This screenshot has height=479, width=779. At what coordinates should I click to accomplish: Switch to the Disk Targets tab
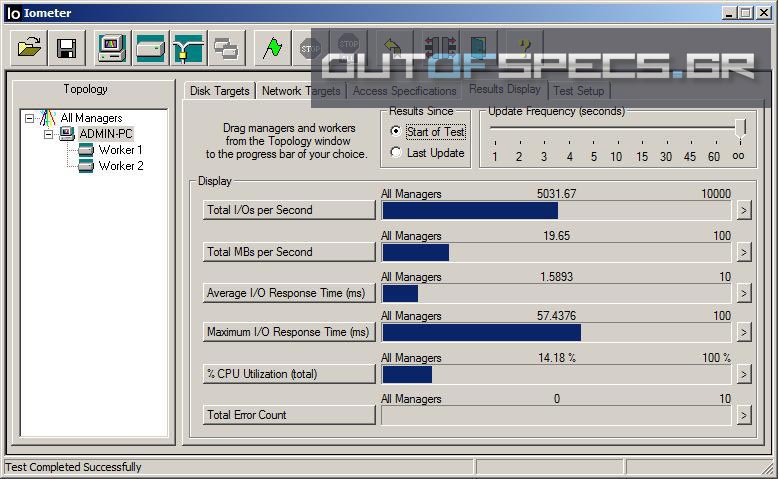pyautogui.click(x=220, y=91)
